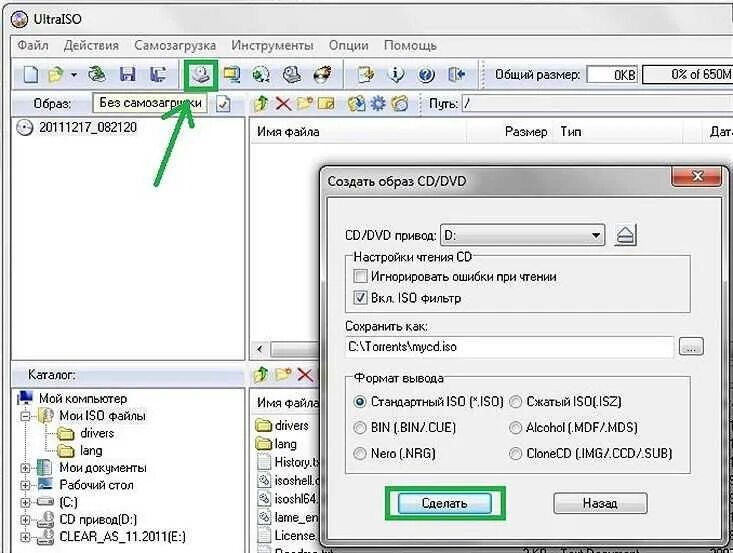Click the browse button next to the save path

(691, 347)
